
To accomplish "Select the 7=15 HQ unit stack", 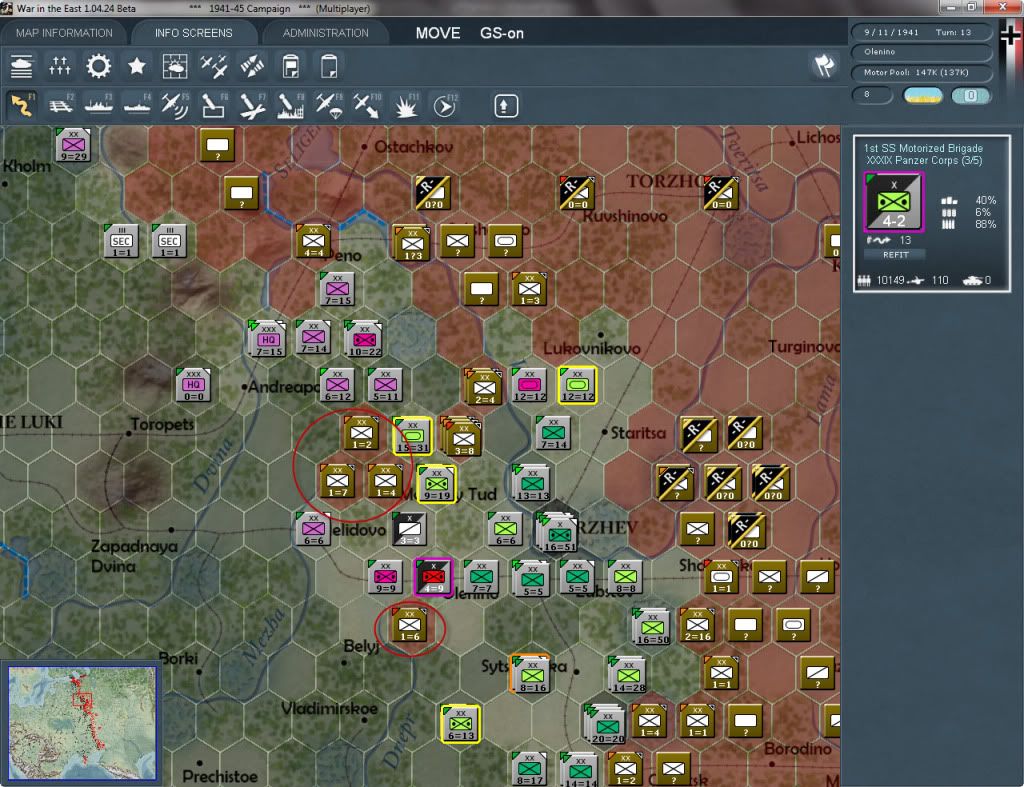I will click(x=268, y=338).
